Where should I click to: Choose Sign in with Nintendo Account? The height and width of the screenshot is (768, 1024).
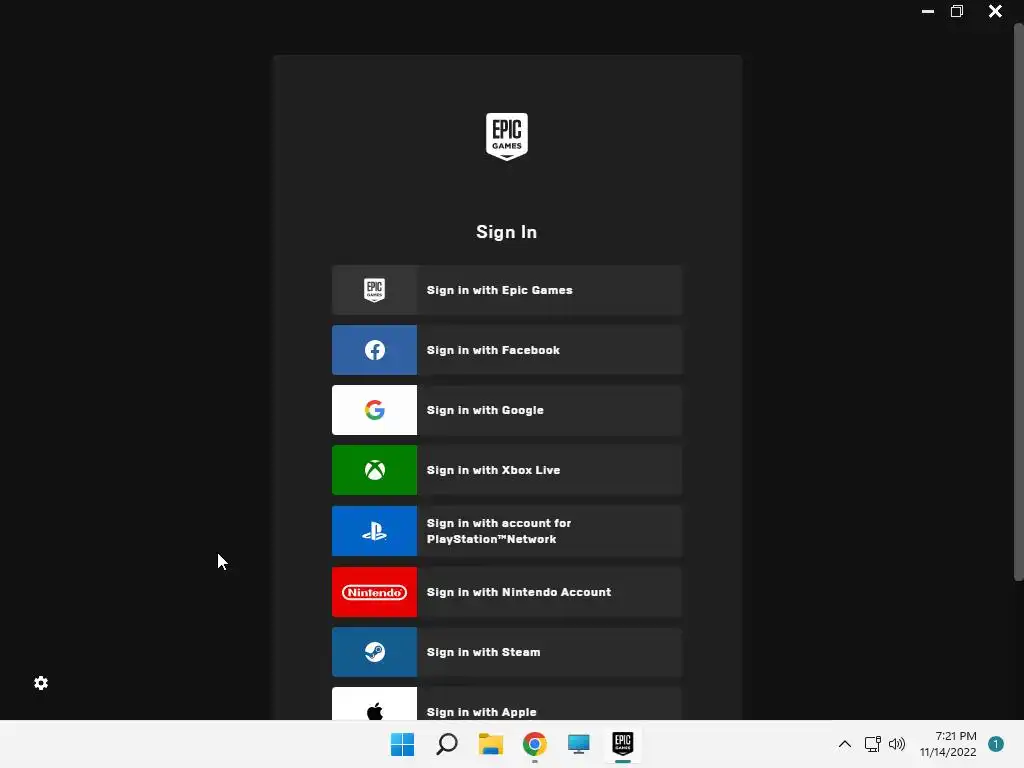click(507, 592)
